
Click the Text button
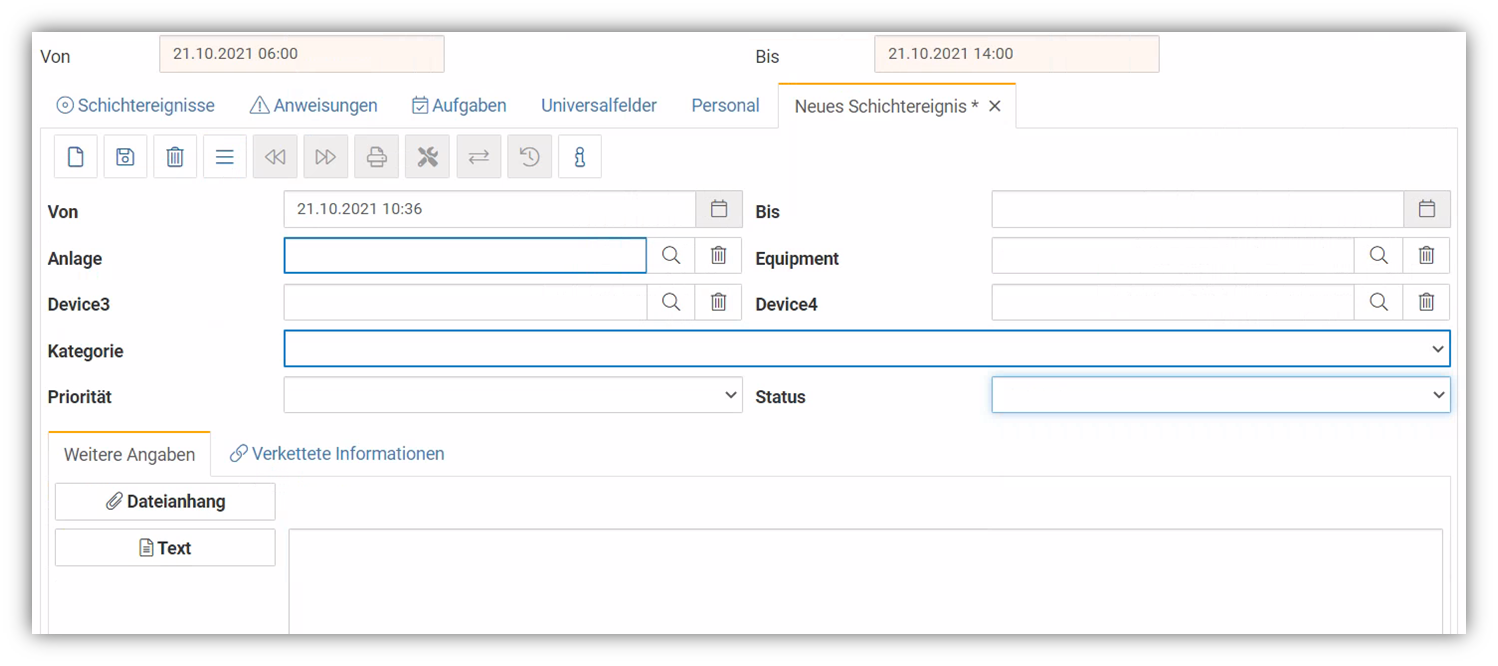(165, 548)
